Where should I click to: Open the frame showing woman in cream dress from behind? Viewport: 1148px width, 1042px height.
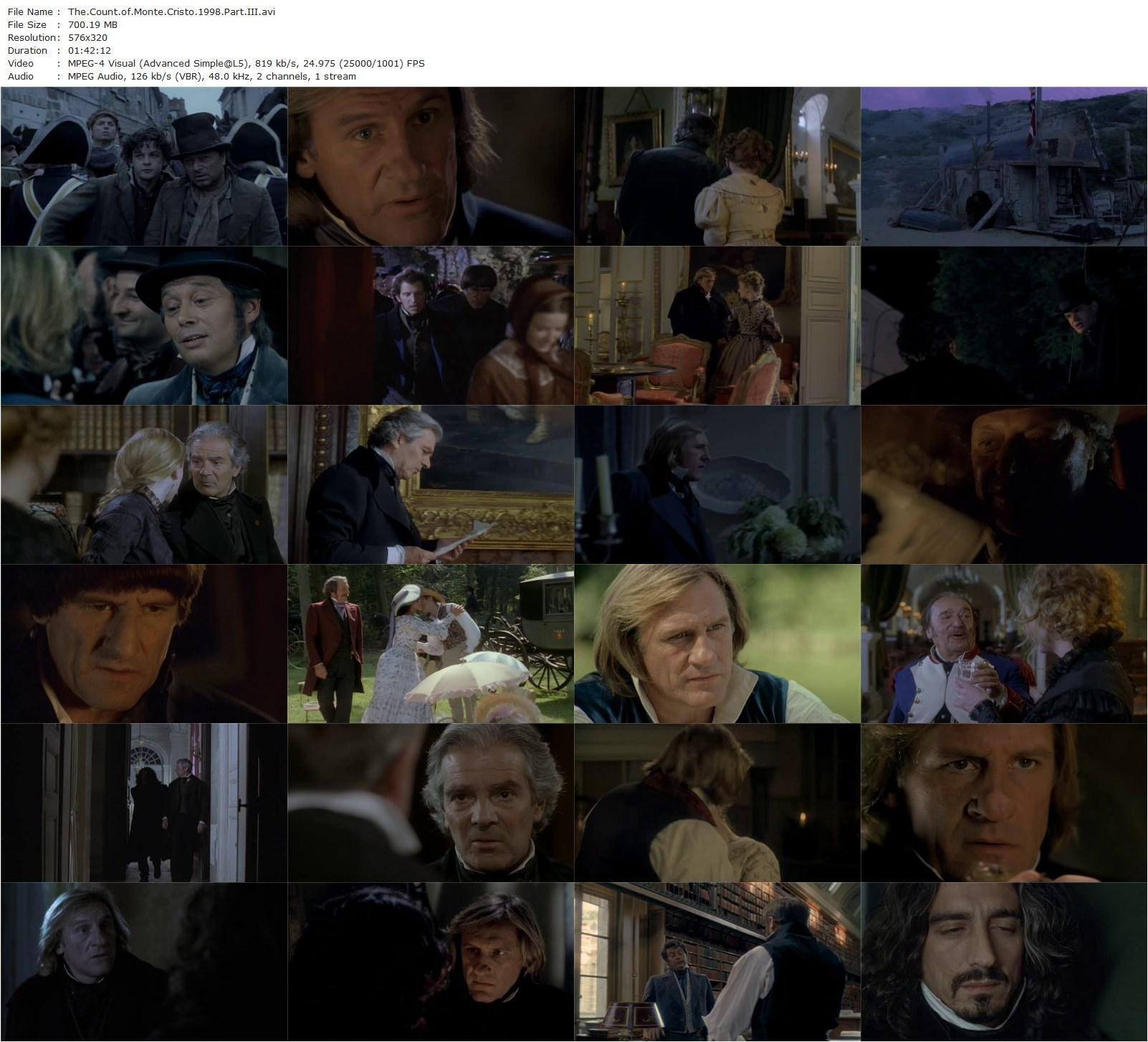717,166
